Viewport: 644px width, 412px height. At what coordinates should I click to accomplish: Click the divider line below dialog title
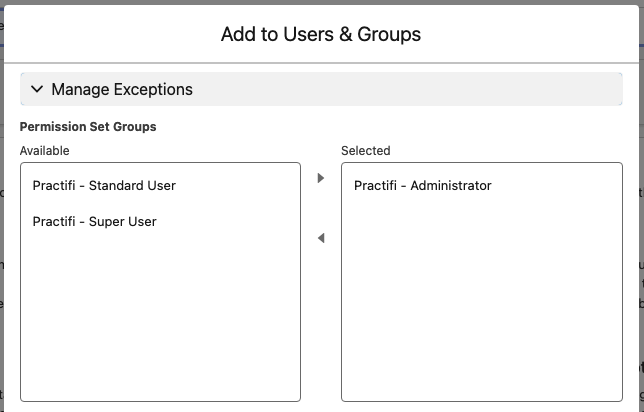pyautogui.click(x=322, y=63)
